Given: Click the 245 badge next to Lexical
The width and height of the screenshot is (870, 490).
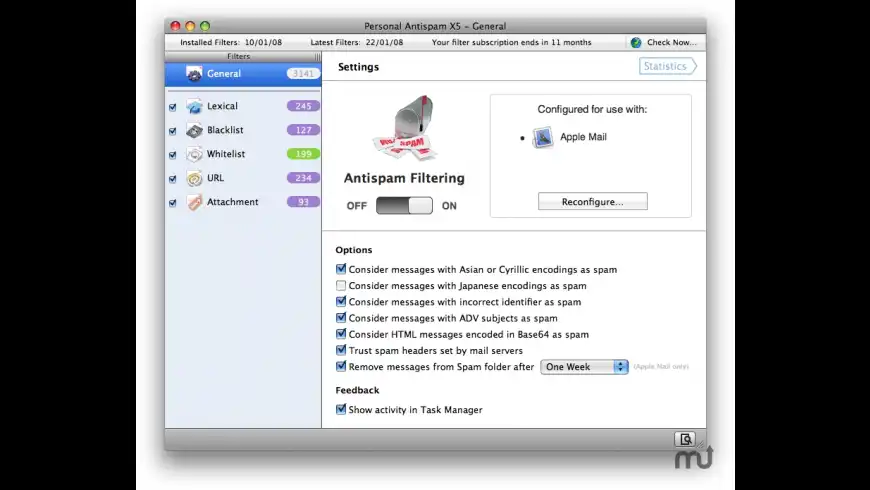Looking at the screenshot, I should click(x=303, y=106).
